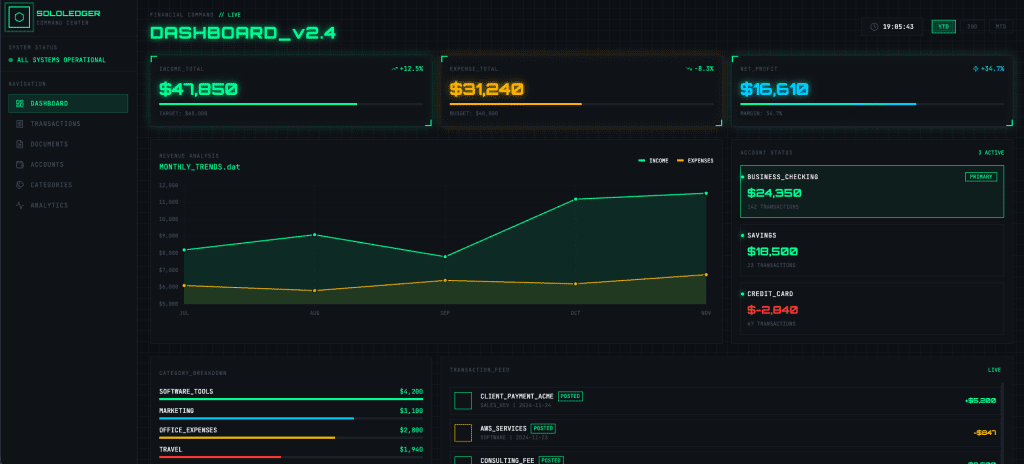Switch time range to MTD

point(999,27)
